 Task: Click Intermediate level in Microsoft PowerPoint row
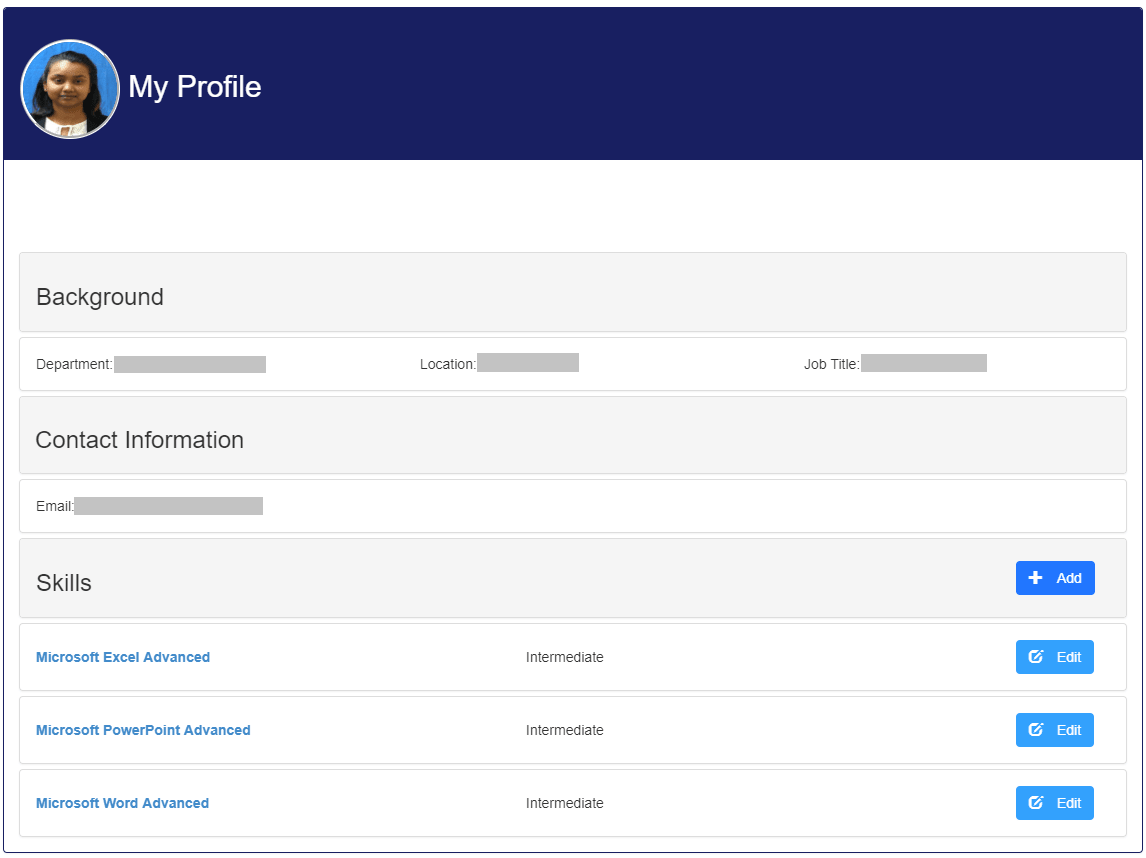[x=565, y=730]
